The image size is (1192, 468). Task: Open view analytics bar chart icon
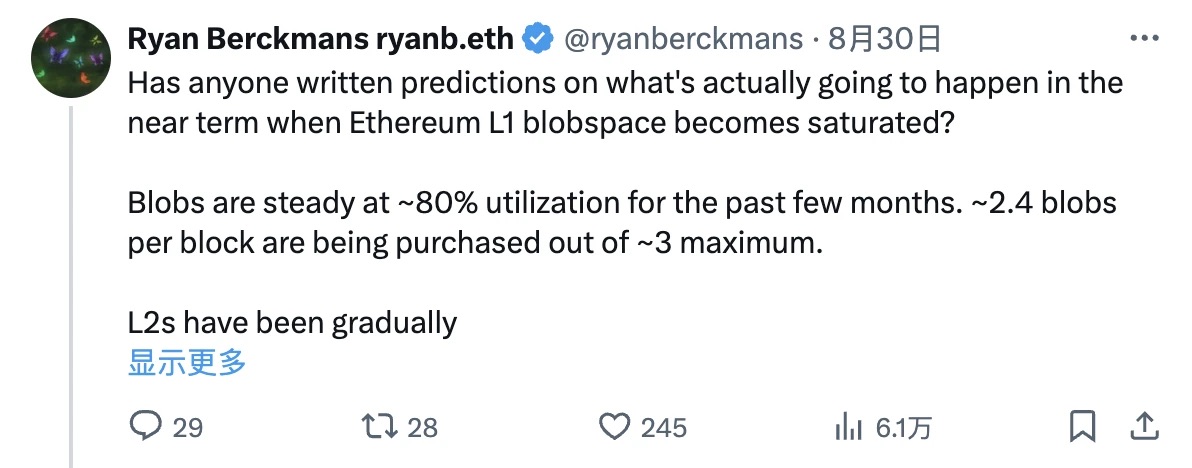pyautogui.click(x=848, y=427)
